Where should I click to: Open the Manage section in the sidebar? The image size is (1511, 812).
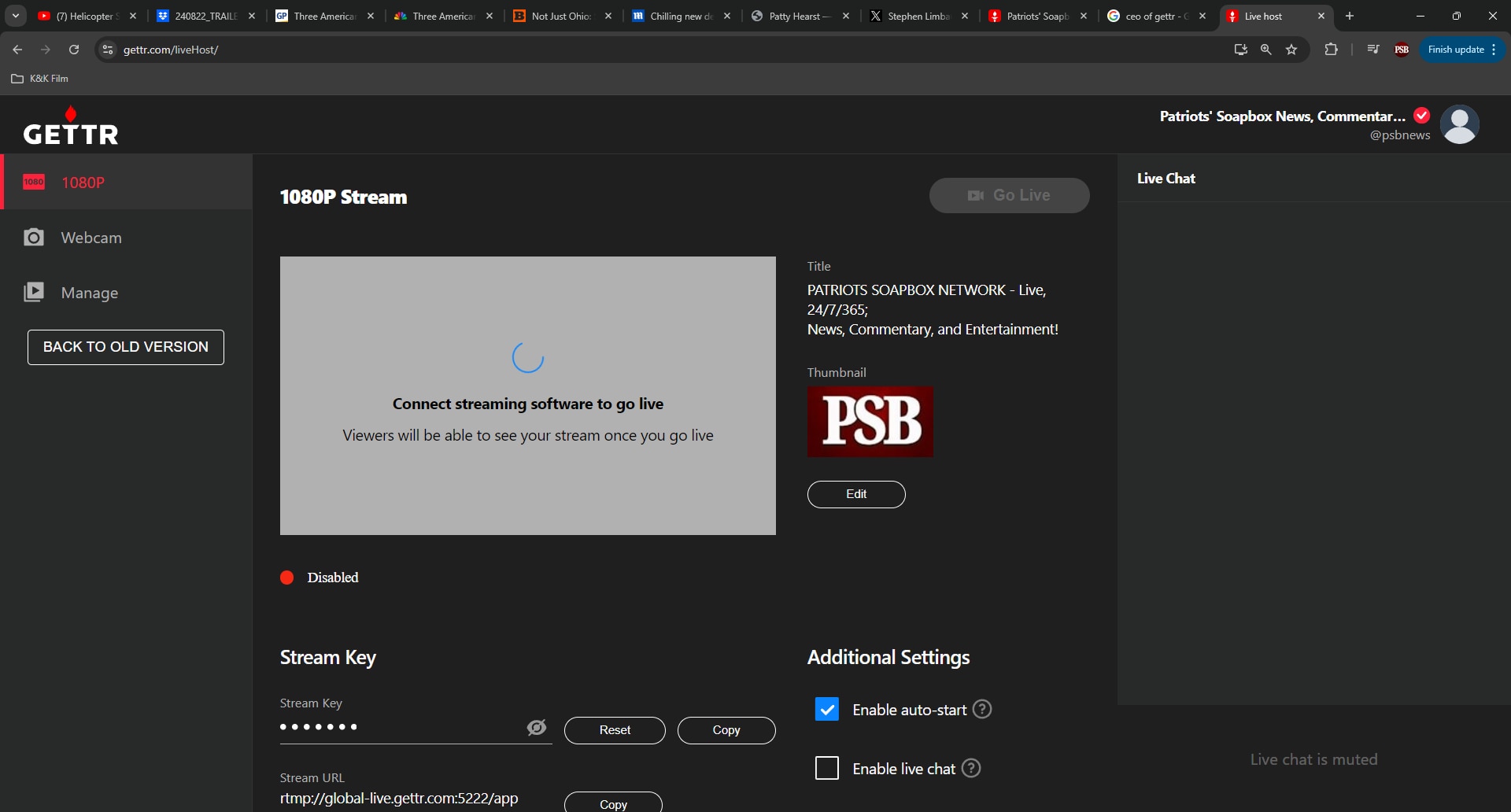pos(90,293)
